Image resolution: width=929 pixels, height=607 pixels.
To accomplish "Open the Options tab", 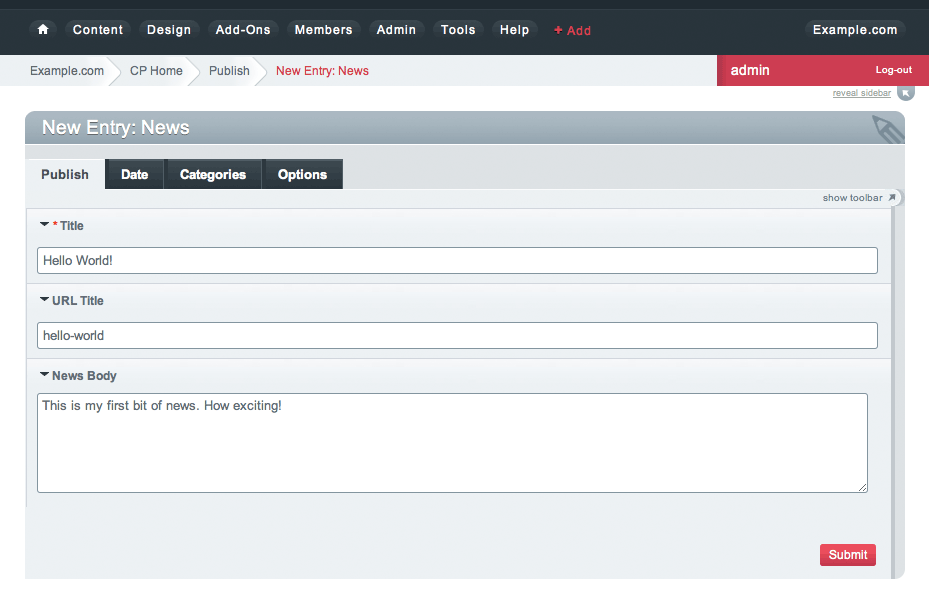I will pos(302,174).
